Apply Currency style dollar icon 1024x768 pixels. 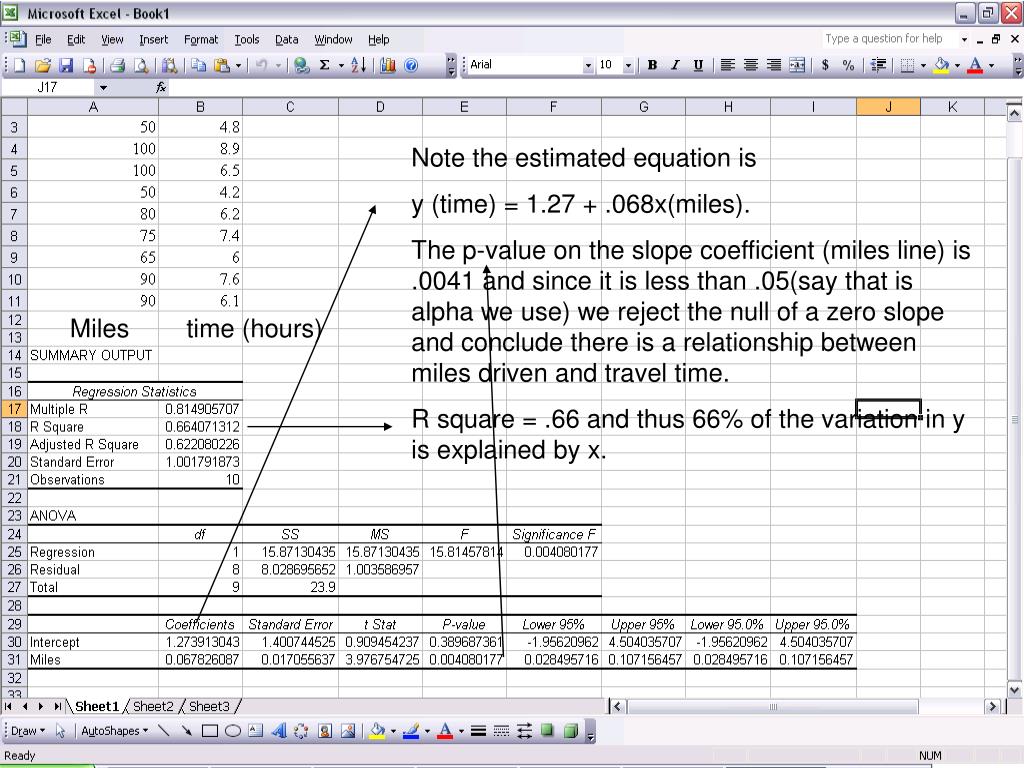coord(825,65)
